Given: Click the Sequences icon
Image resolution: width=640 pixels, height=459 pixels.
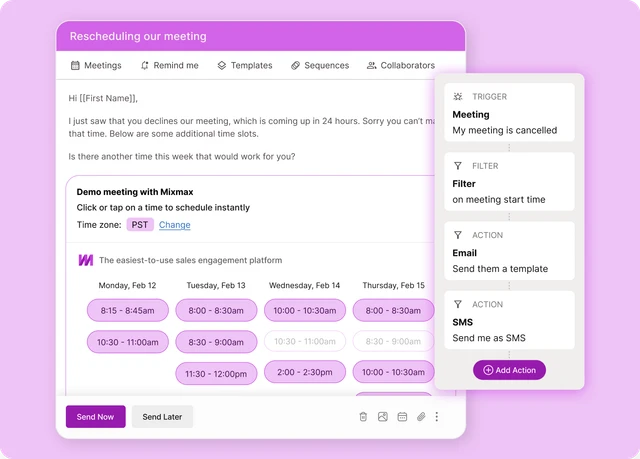Looking at the screenshot, I should [296, 65].
